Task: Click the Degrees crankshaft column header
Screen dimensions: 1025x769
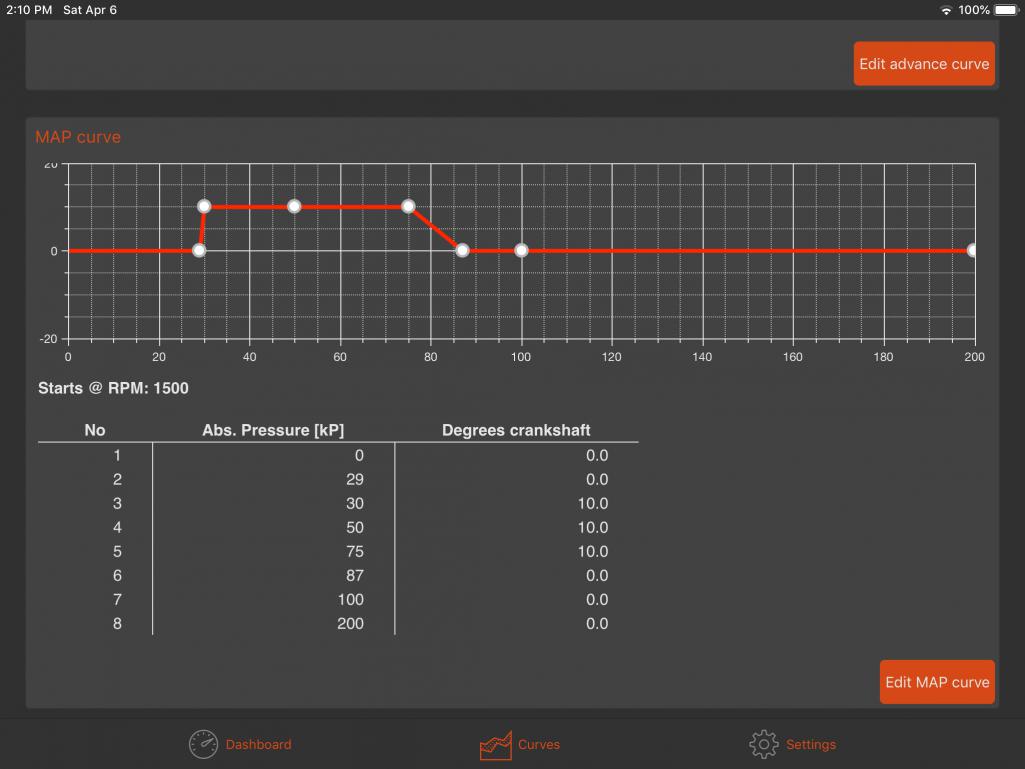Action: pos(516,430)
